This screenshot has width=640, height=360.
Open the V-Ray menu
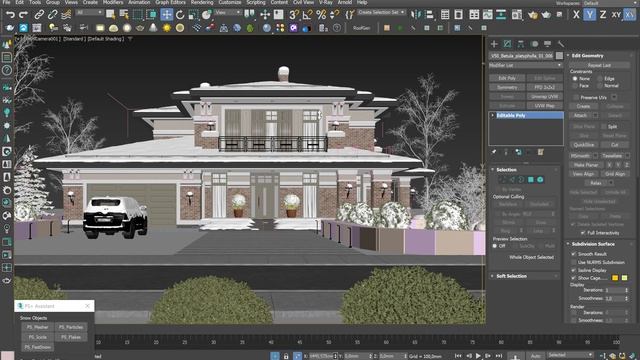[x=325, y=2]
